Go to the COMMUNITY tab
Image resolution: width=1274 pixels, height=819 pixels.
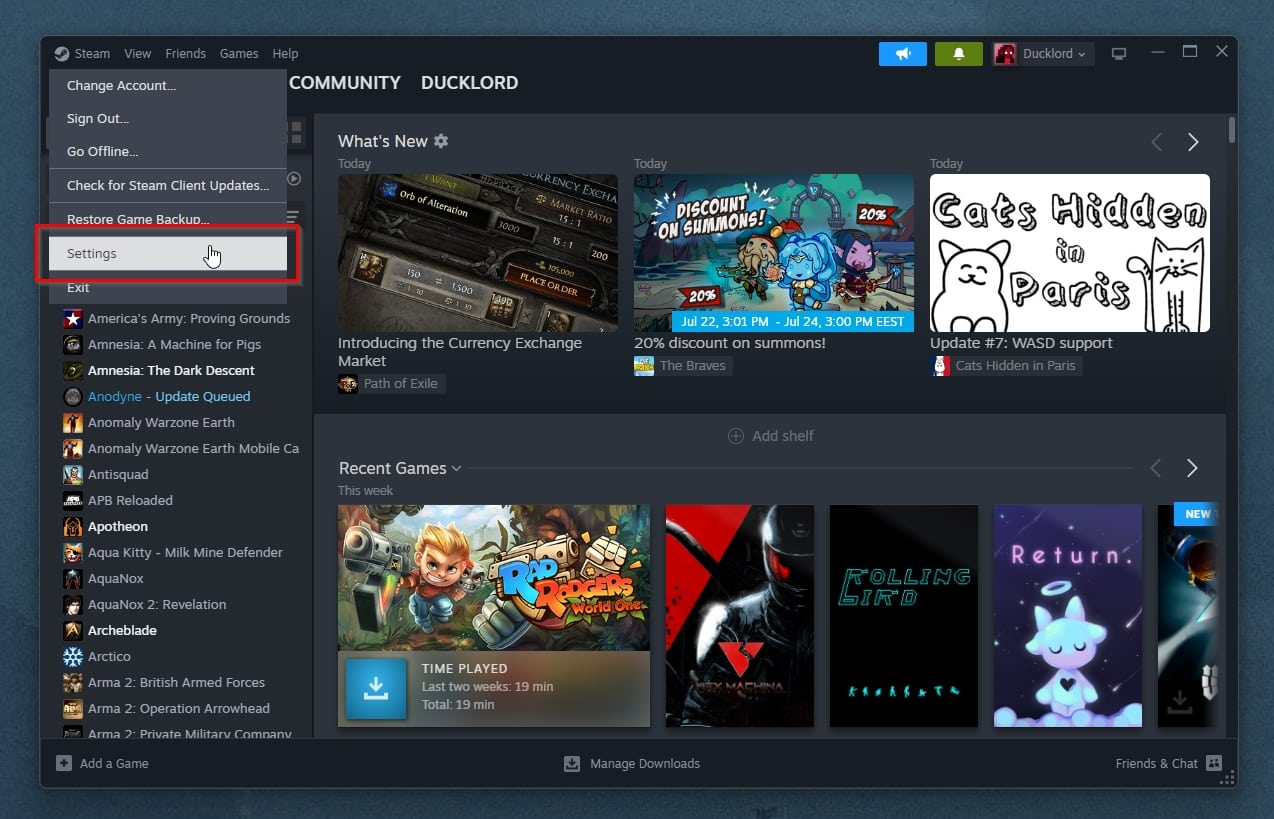(345, 83)
